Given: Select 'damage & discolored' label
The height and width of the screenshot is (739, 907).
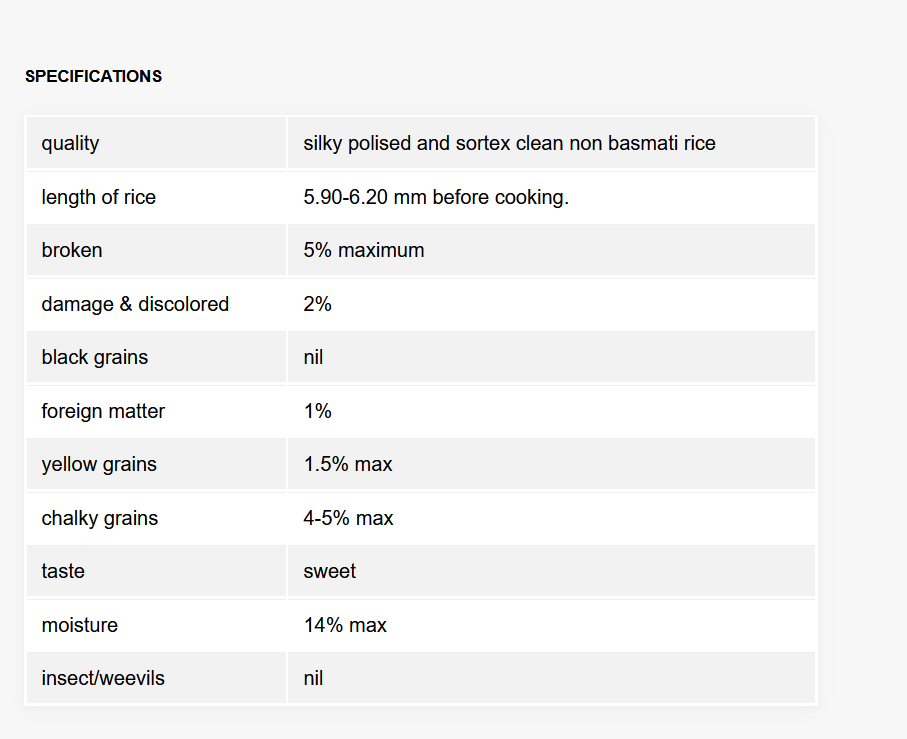Looking at the screenshot, I should pyautogui.click(x=135, y=304).
